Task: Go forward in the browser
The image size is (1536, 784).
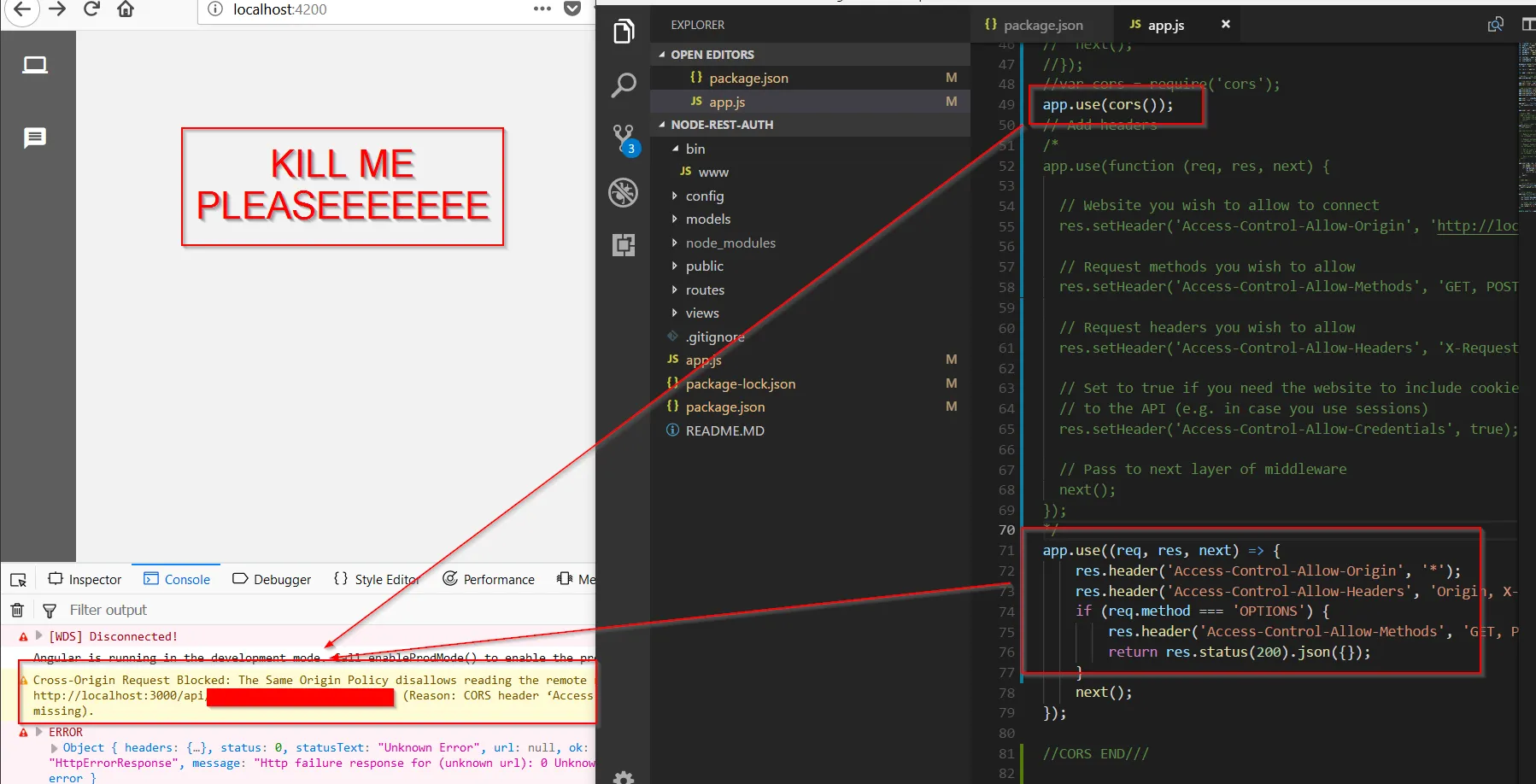Action: 57,9
